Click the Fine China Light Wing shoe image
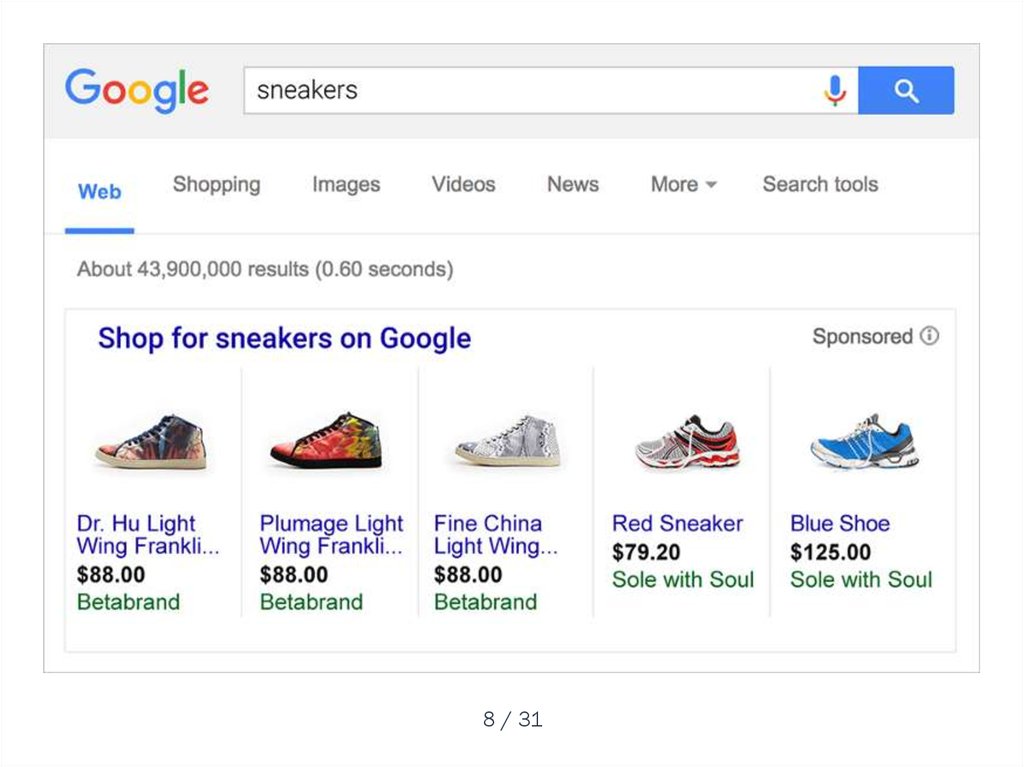The height and width of the screenshot is (767, 1024). click(508, 441)
